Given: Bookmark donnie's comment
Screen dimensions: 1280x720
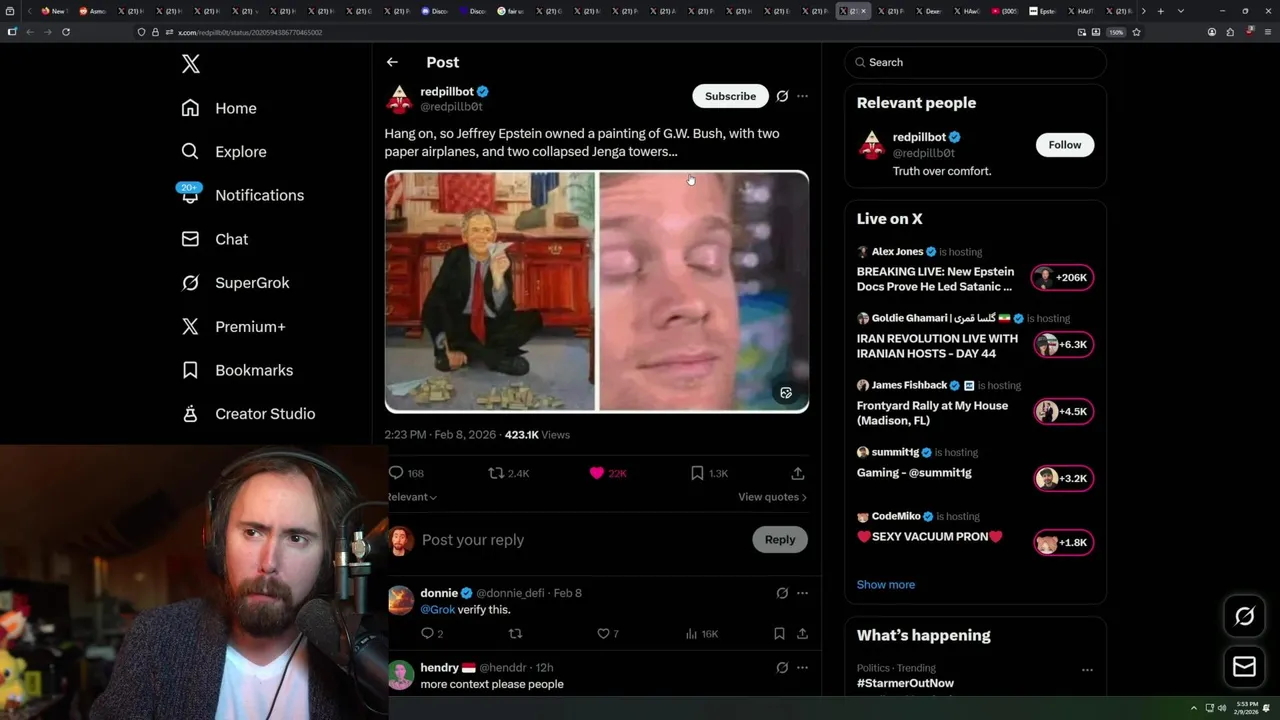Looking at the screenshot, I should [779, 634].
